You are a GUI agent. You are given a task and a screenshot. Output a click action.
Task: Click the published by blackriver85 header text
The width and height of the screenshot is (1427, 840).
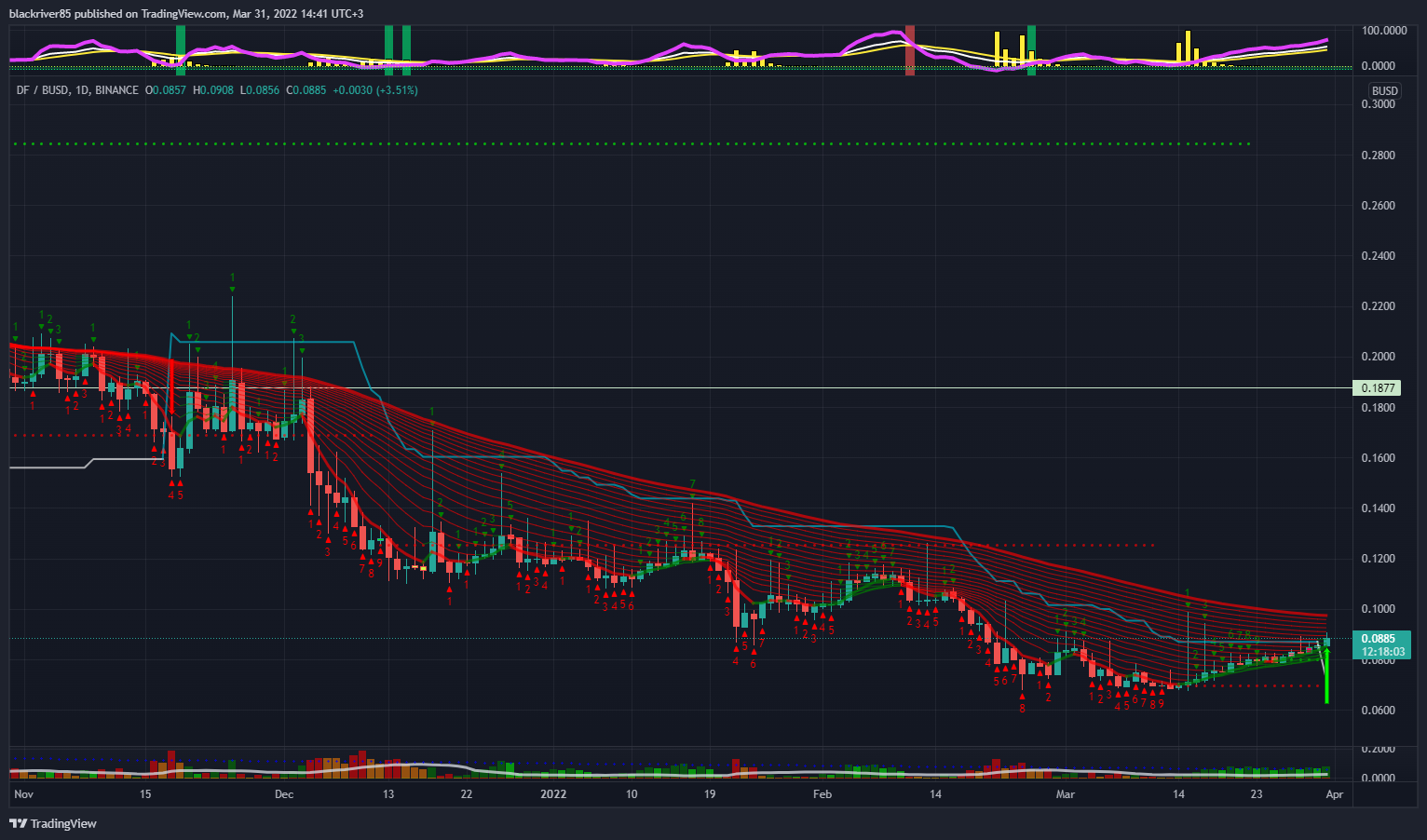click(188, 14)
